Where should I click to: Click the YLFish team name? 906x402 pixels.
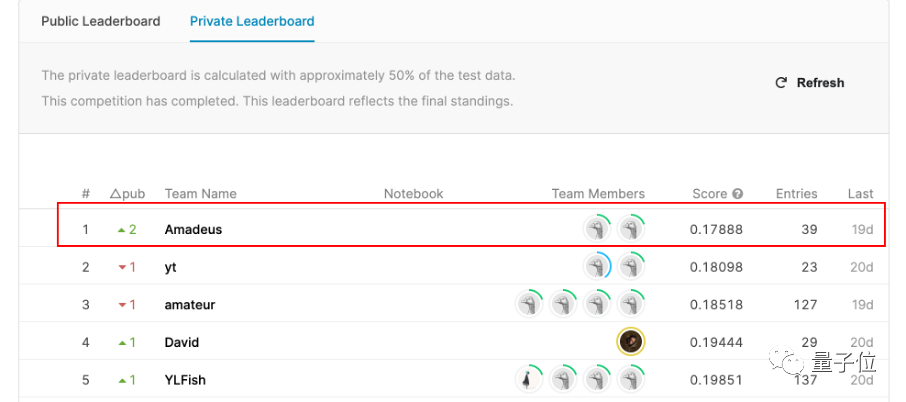coord(185,380)
